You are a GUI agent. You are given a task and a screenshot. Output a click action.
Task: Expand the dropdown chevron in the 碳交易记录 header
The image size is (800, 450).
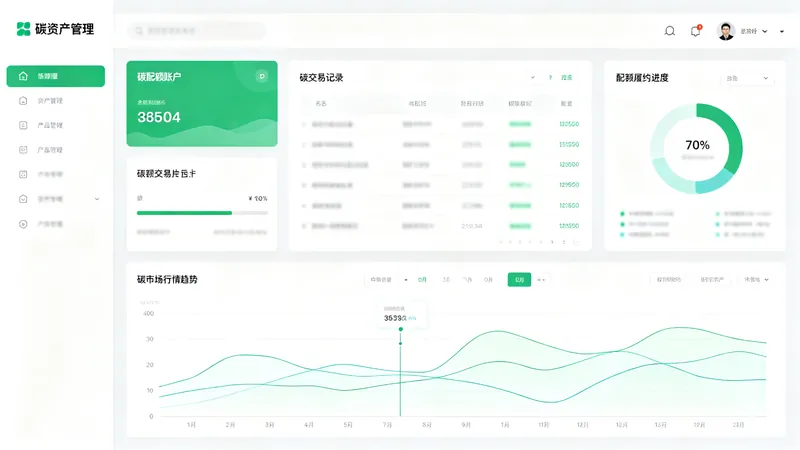point(533,78)
